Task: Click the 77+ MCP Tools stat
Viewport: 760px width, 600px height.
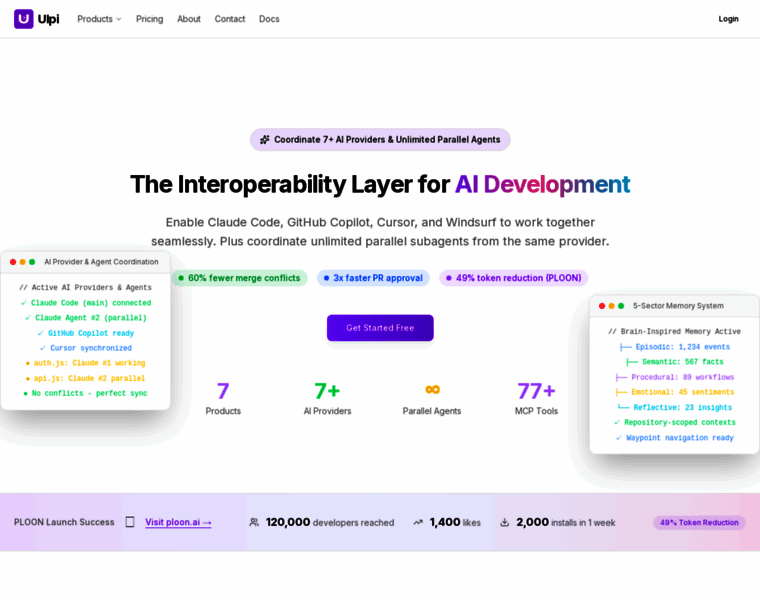Action: (x=536, y=398)
